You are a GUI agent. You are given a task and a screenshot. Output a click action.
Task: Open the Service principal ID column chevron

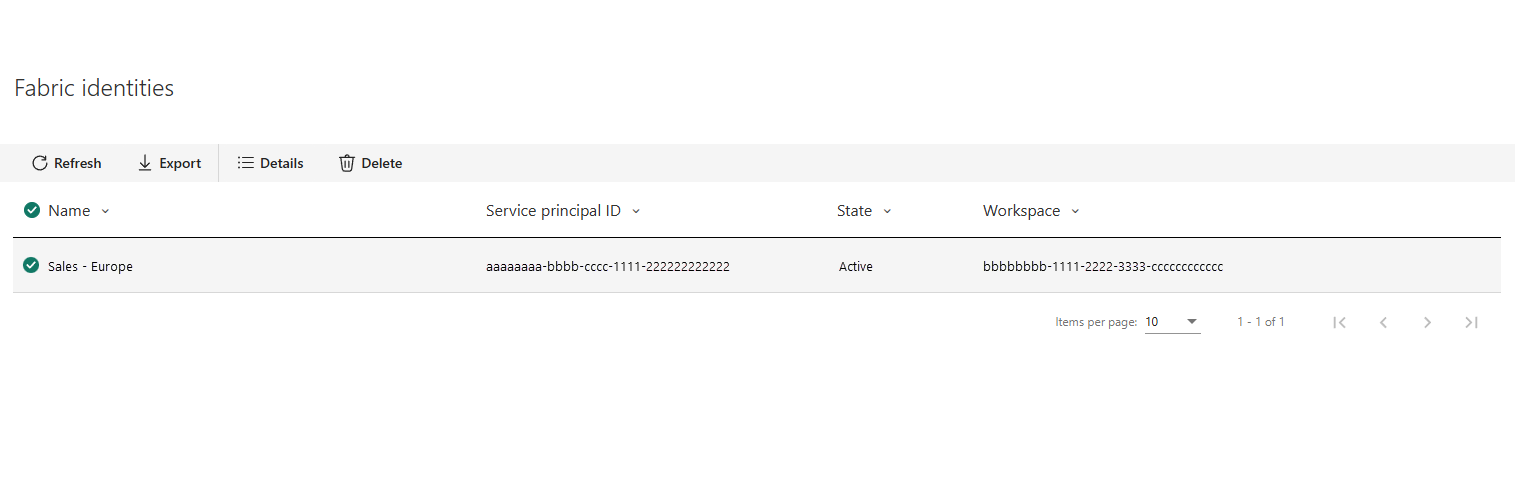(636, 211)
